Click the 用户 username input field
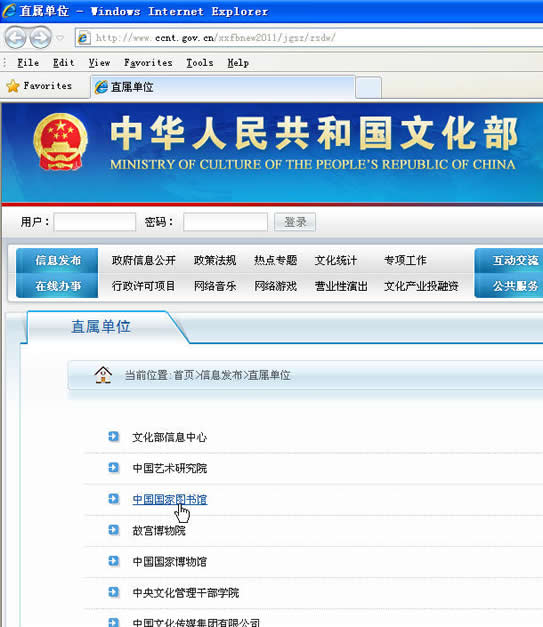Image resolution: width=543 pixels, height=627 pixels. pos(95,222)
